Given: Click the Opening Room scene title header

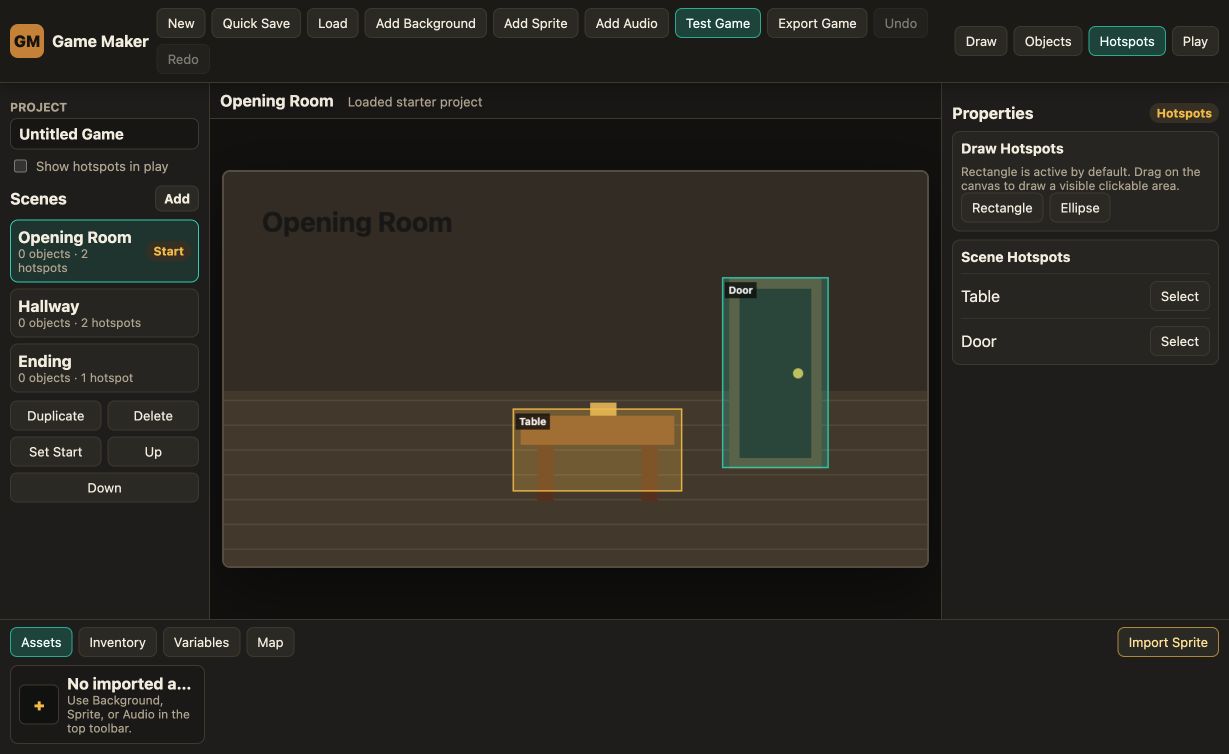Looking at the screenshot, I should pyautogui.click(x=277, y=101).
